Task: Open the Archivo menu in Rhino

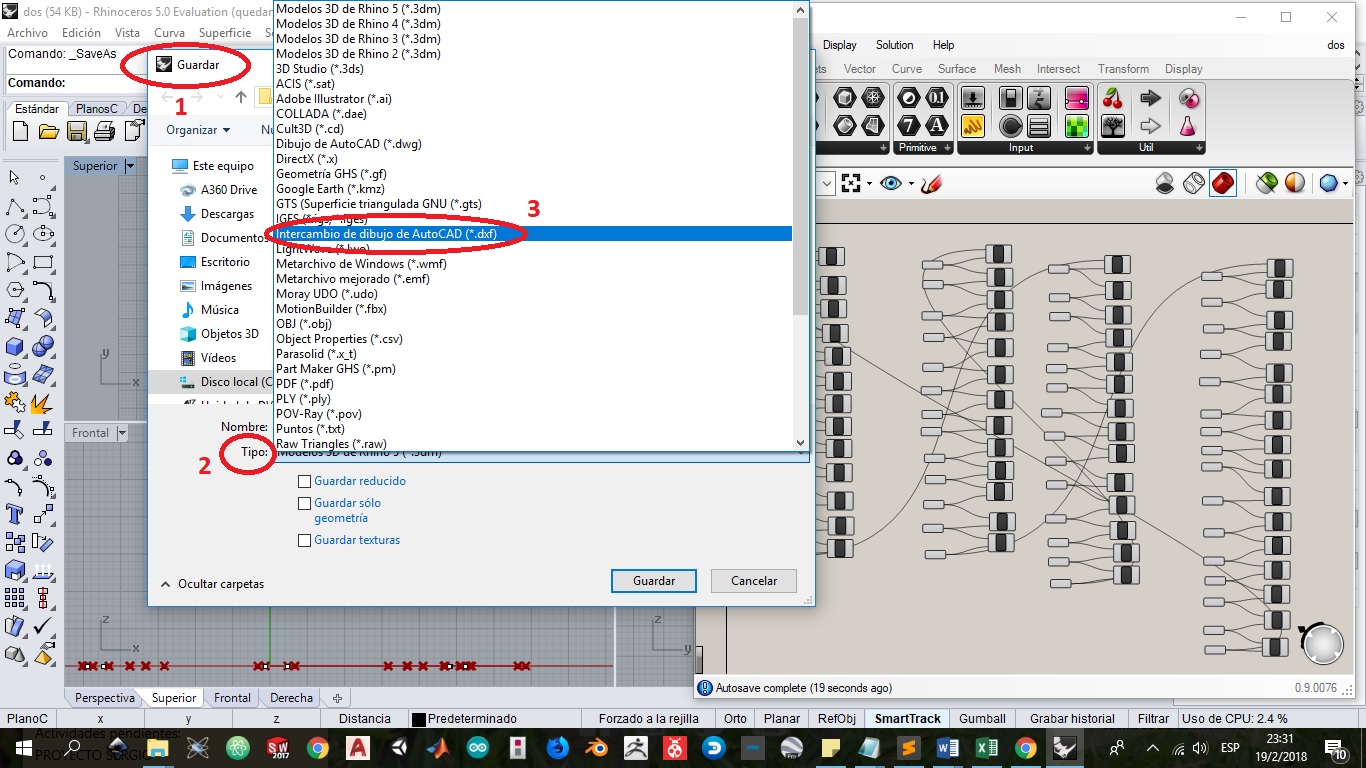Action: [x=27, y=33]
